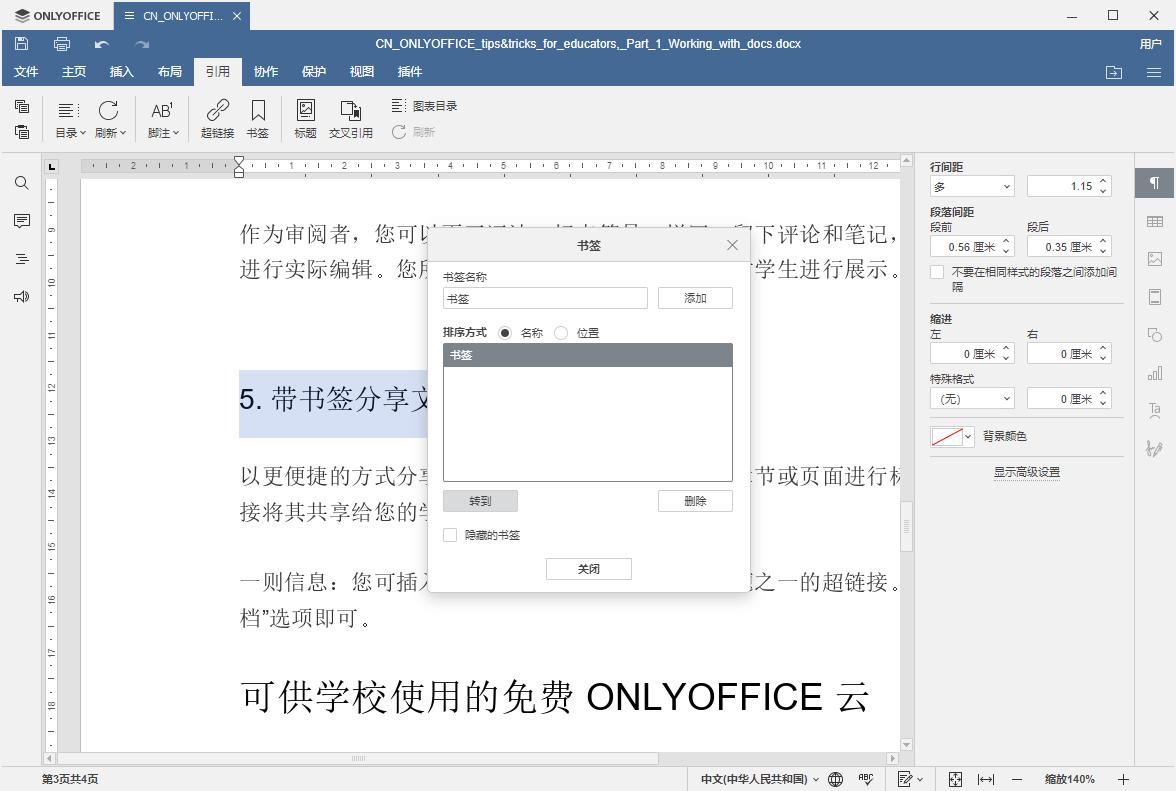Open the 特殊格式 dropdown
The height and width of the screenshot is (791, 1176).
click(971, 398)
